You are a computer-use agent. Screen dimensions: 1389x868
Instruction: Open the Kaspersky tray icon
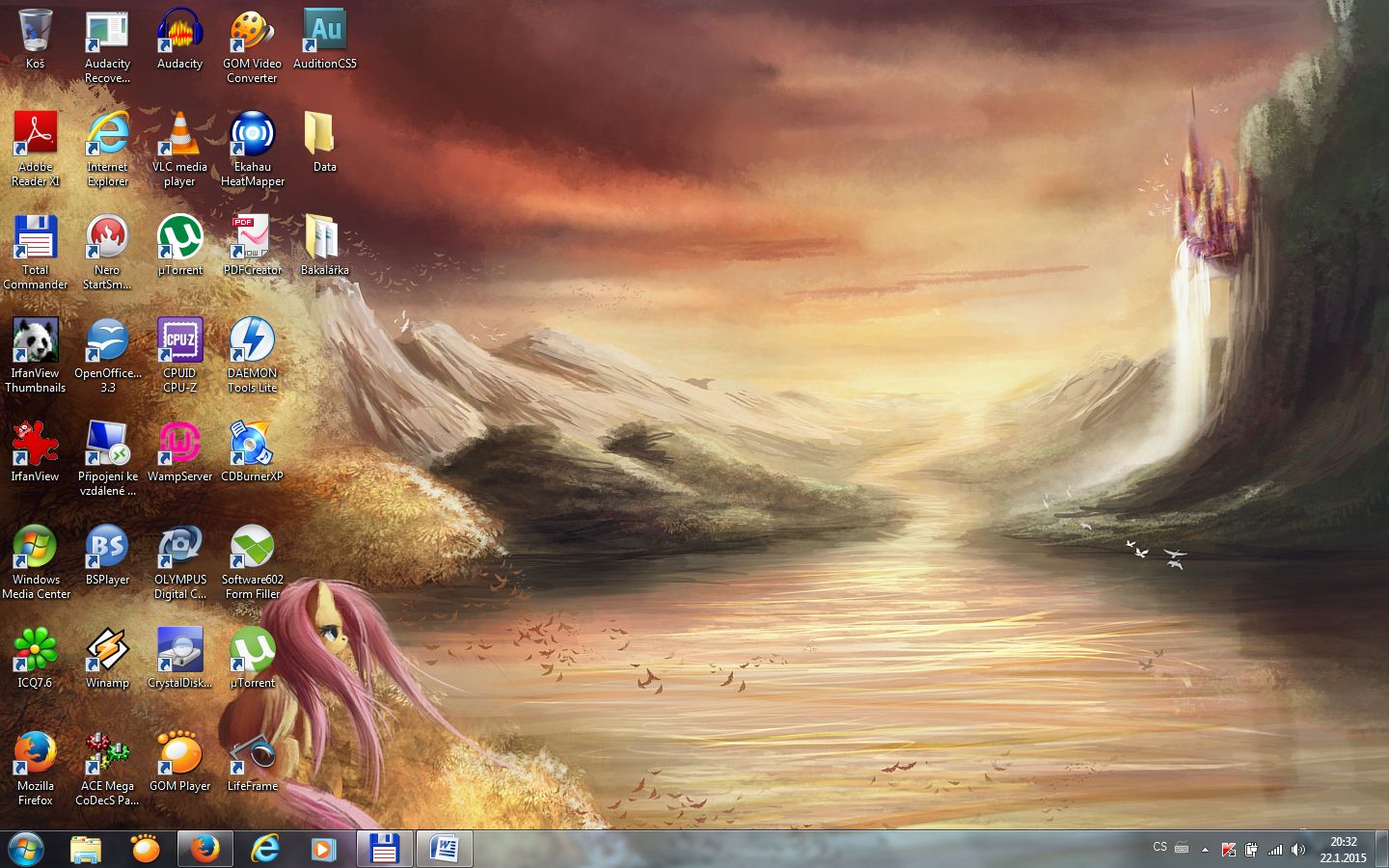tap(1228, 850)
